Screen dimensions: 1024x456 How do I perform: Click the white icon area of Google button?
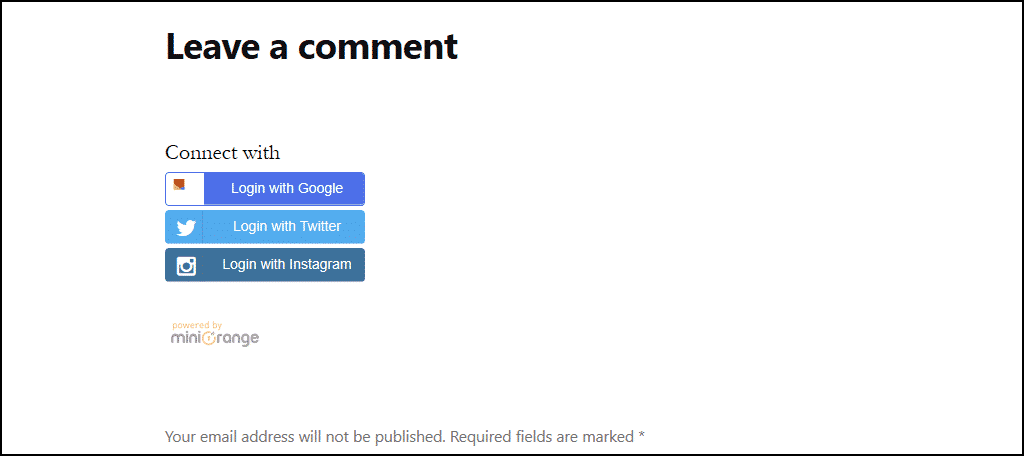[185, 189]
